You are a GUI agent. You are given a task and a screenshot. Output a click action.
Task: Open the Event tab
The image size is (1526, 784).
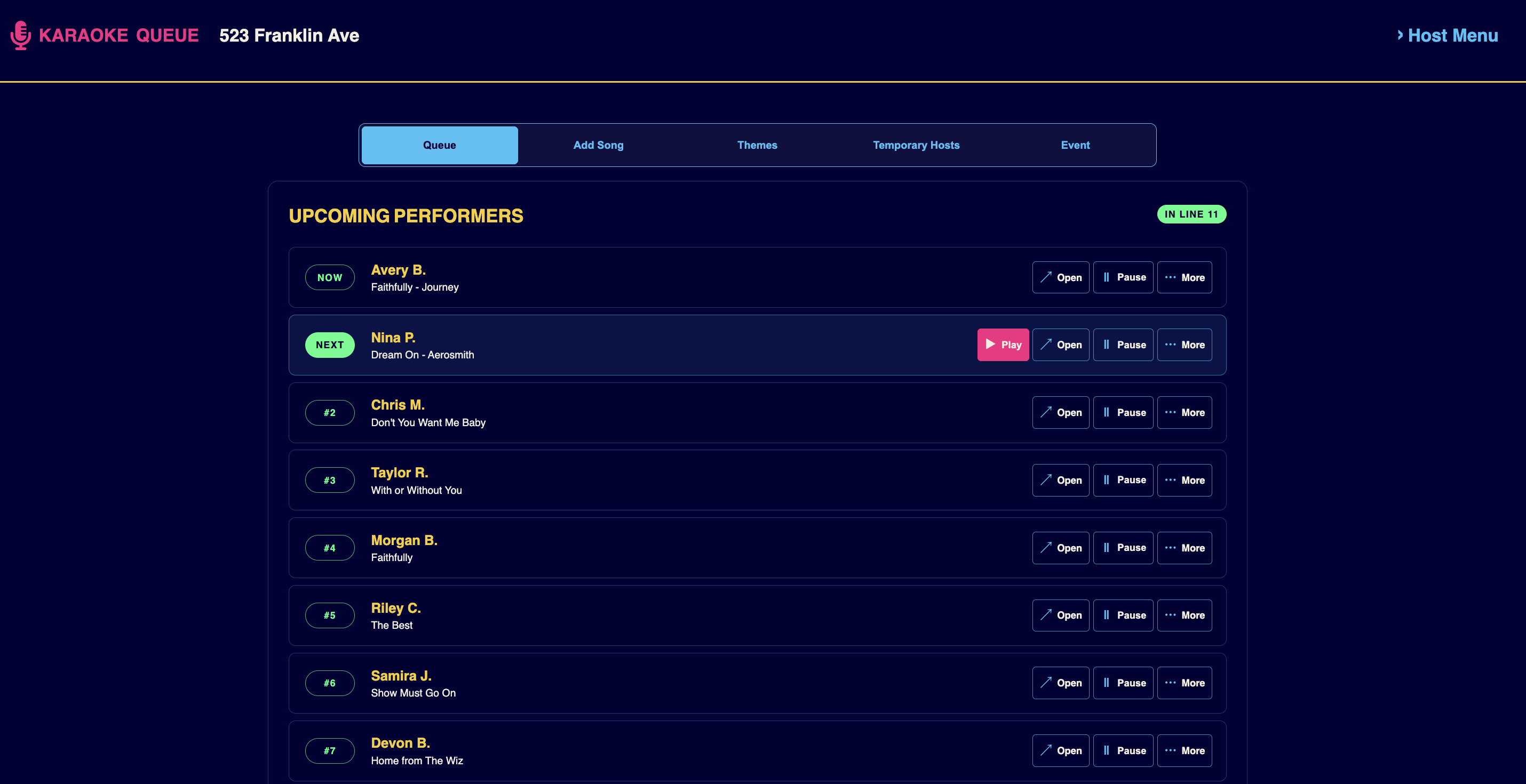coord(1075,145)
